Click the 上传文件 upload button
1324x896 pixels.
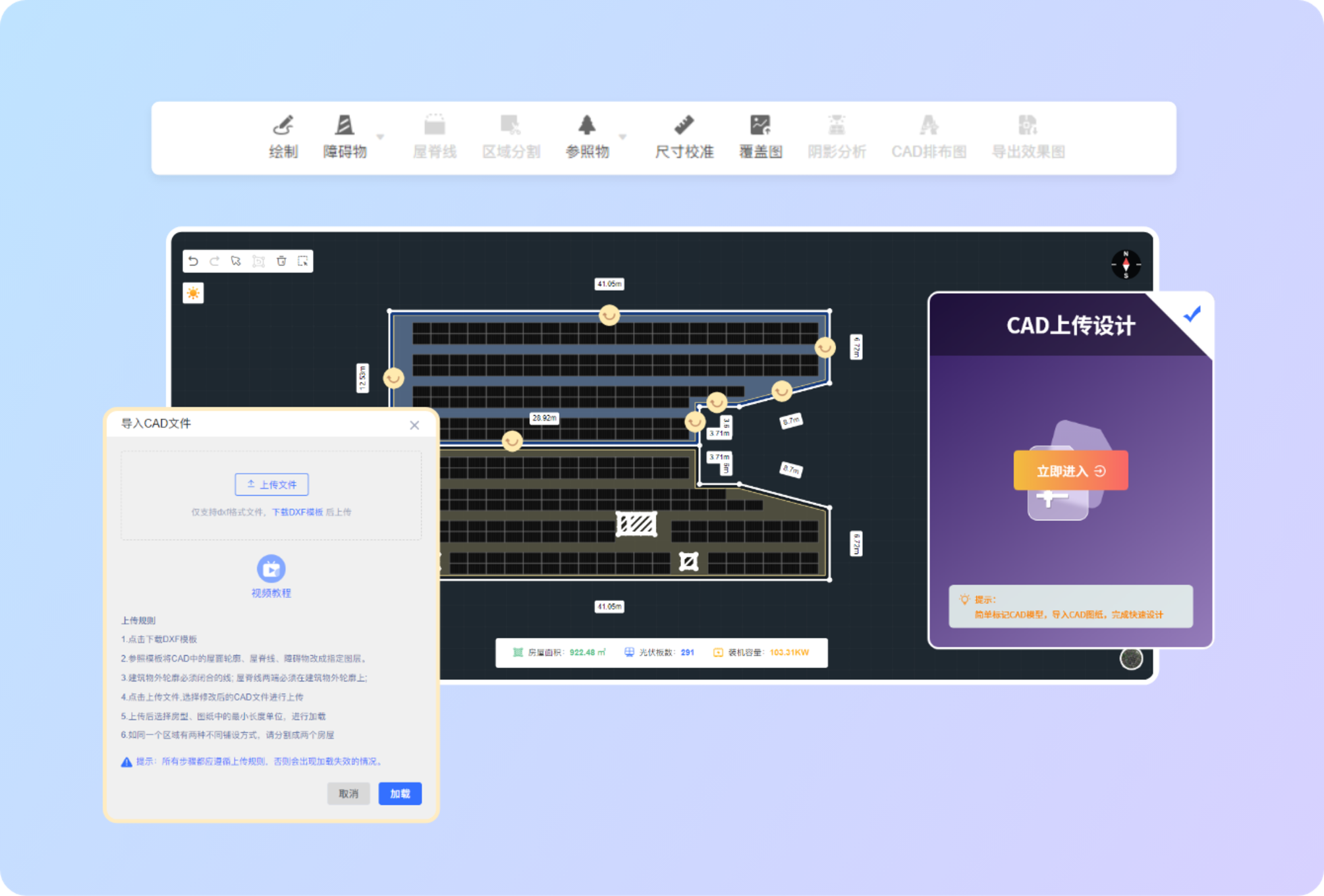271,485
